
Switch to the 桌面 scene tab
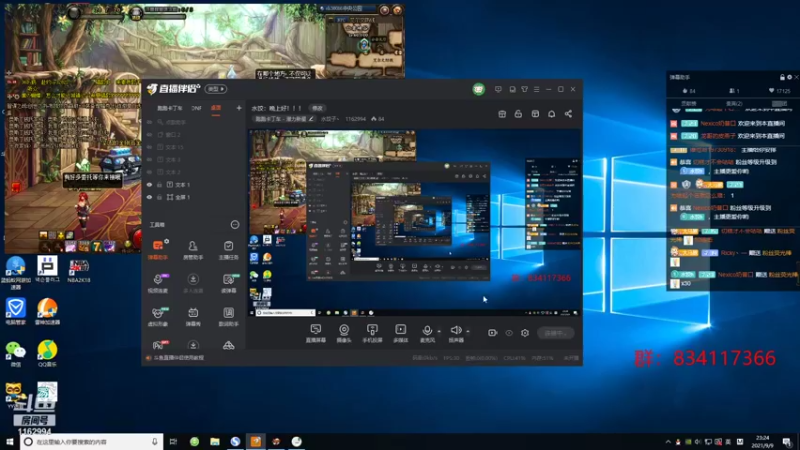click(x=216, y=108)
